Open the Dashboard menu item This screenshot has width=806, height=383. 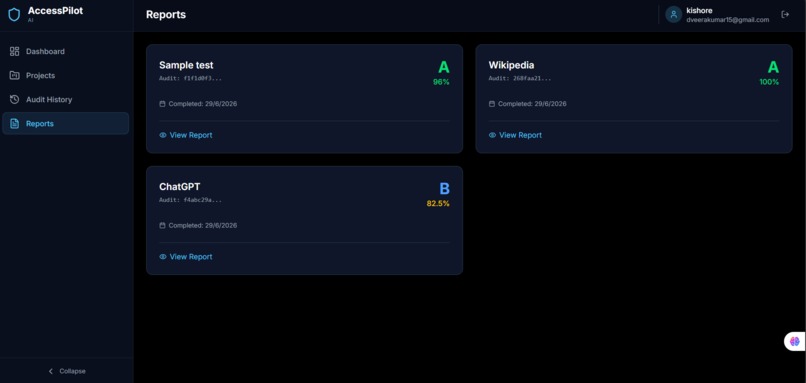coord(65,51)
